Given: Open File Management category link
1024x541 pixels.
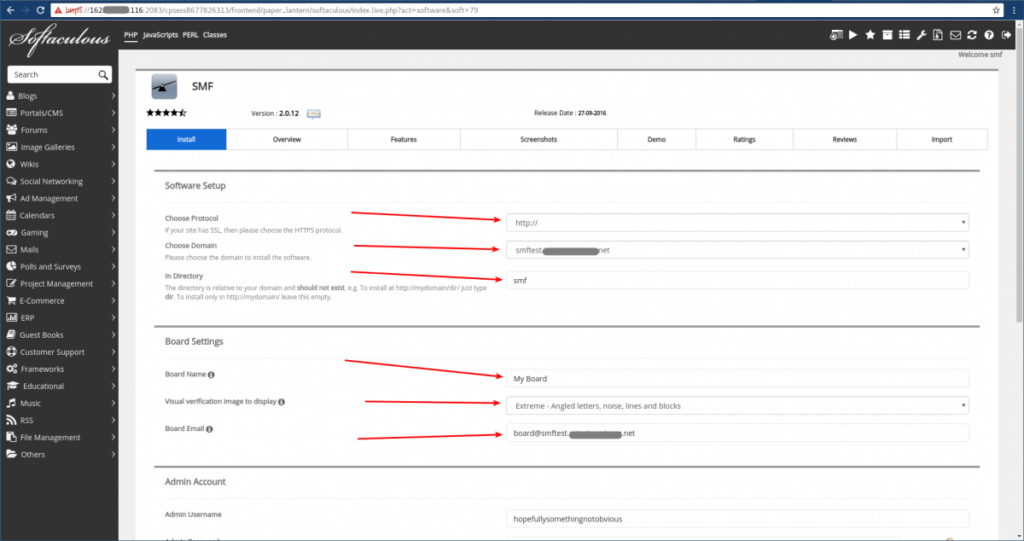Looking at the screenshot, I should click(50, 437).
